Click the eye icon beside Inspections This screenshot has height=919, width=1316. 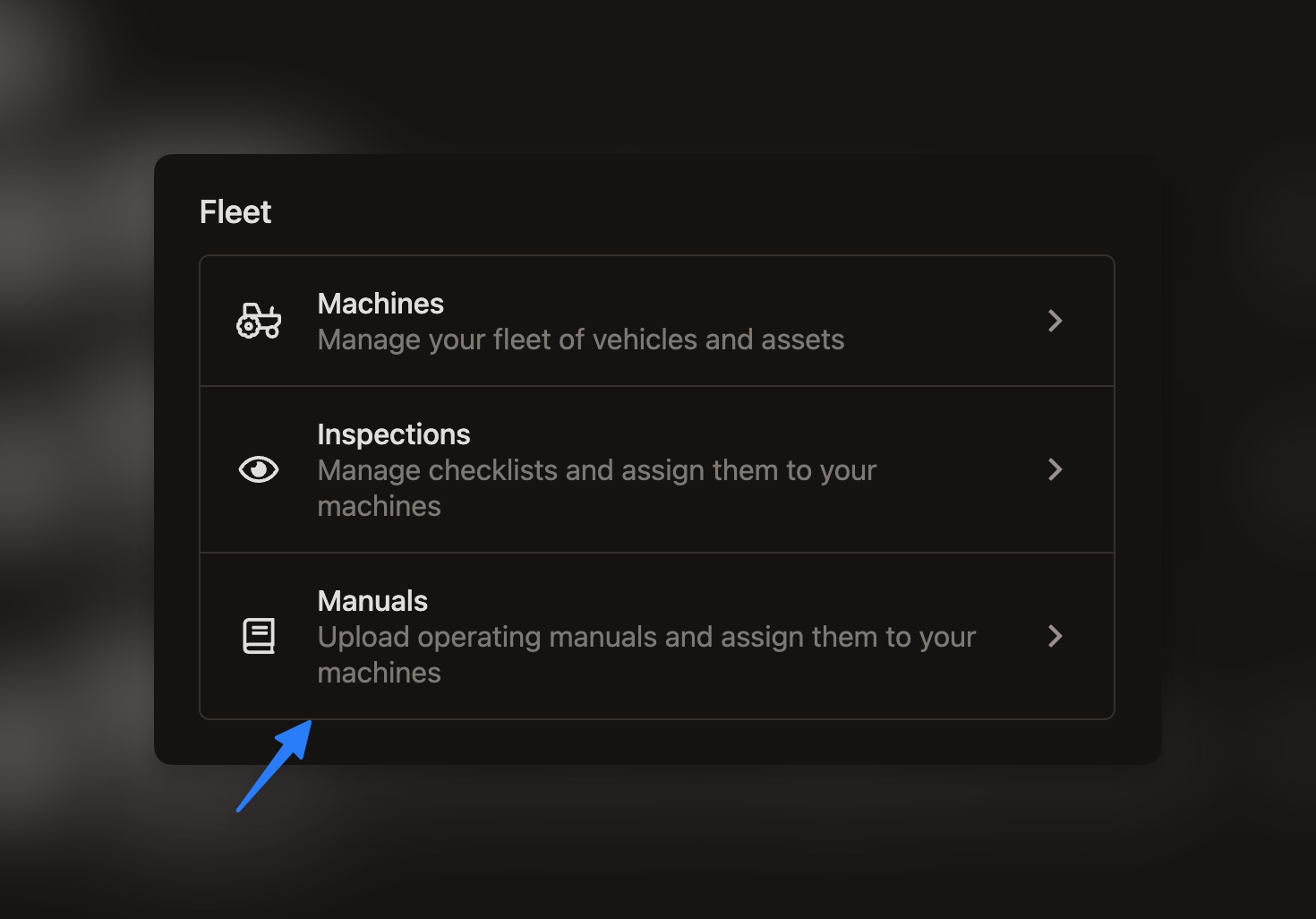coord(259,469)
